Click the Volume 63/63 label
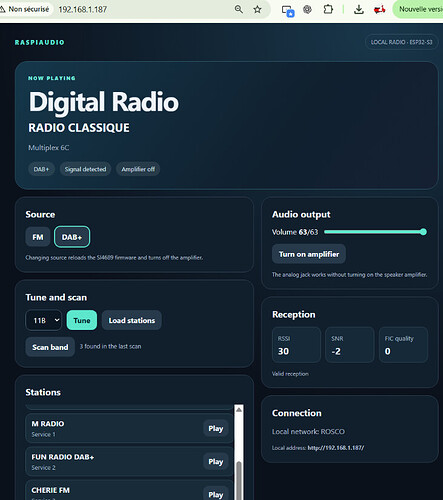The height and width of the screenshot is (500, 443). (x=295, y=232)
